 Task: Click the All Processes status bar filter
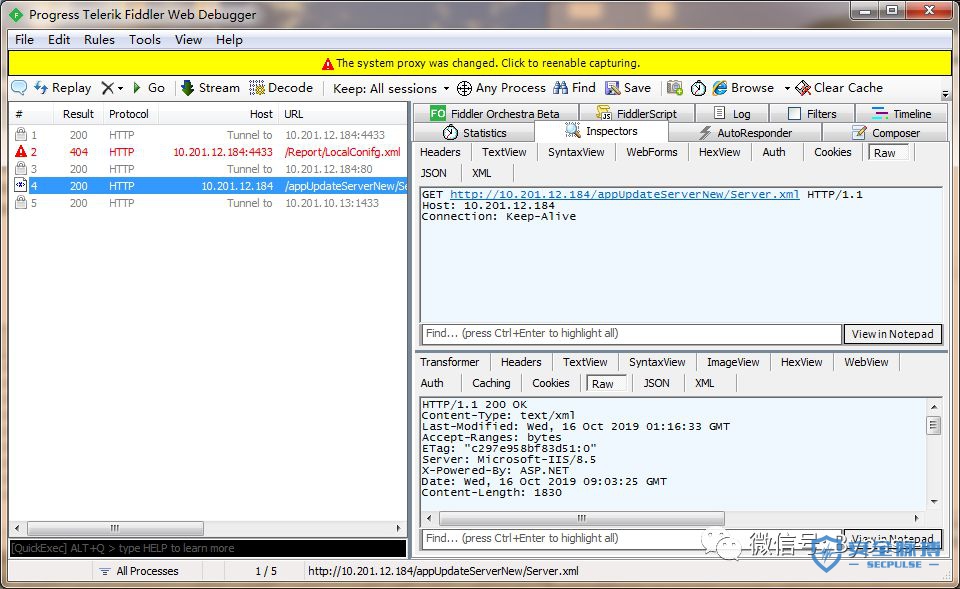click(140, 571)
